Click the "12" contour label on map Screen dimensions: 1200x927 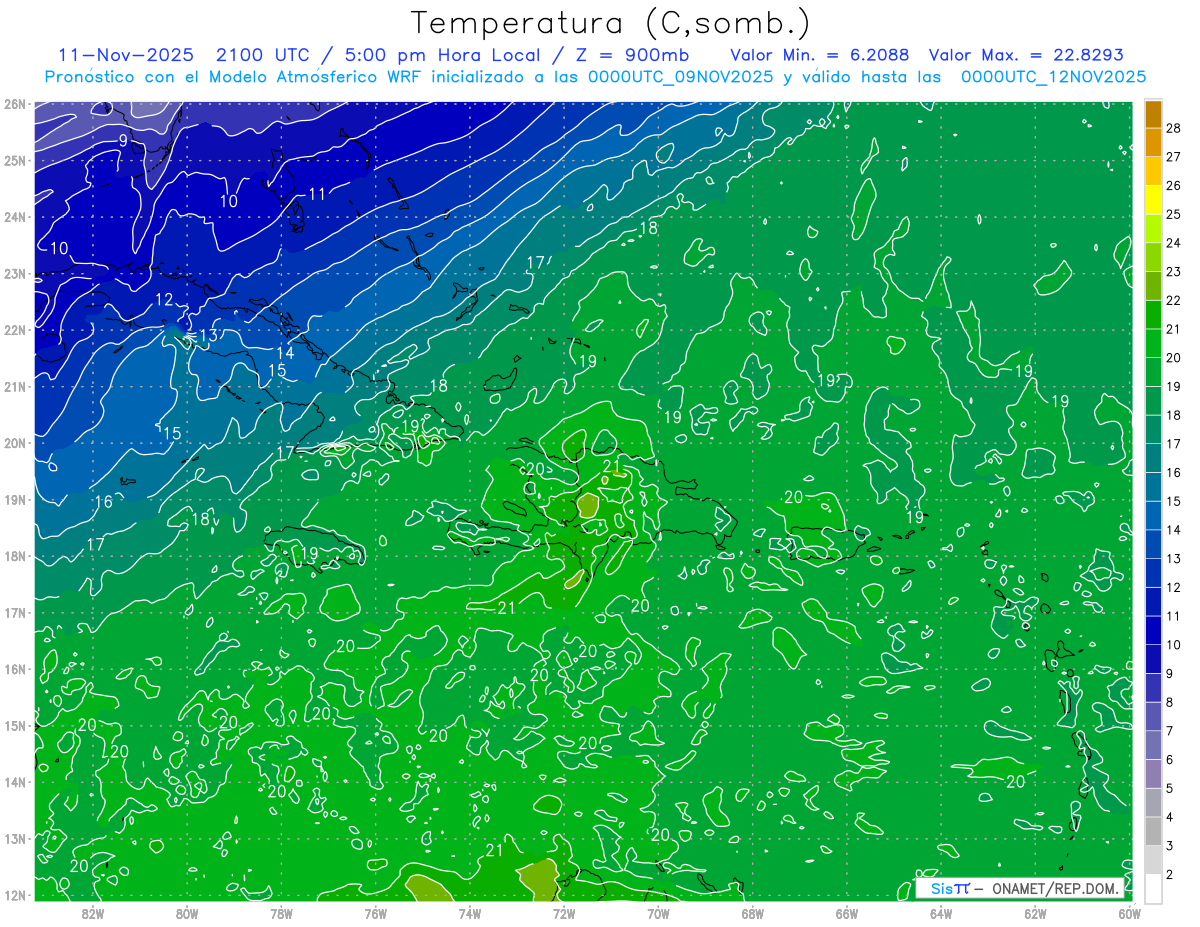tap(164, 300)
